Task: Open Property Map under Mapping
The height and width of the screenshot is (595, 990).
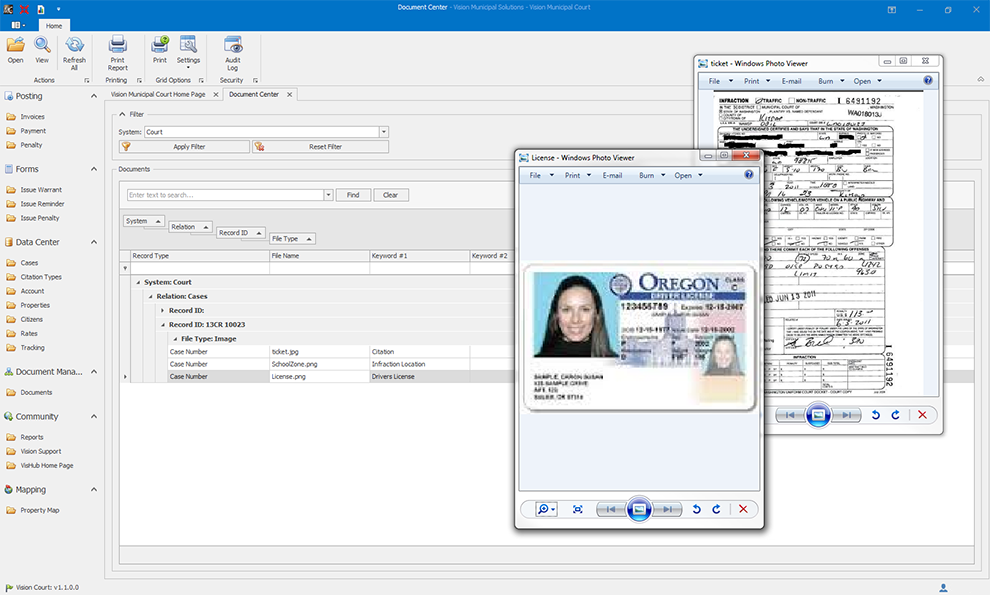Action: coord(40,510)
